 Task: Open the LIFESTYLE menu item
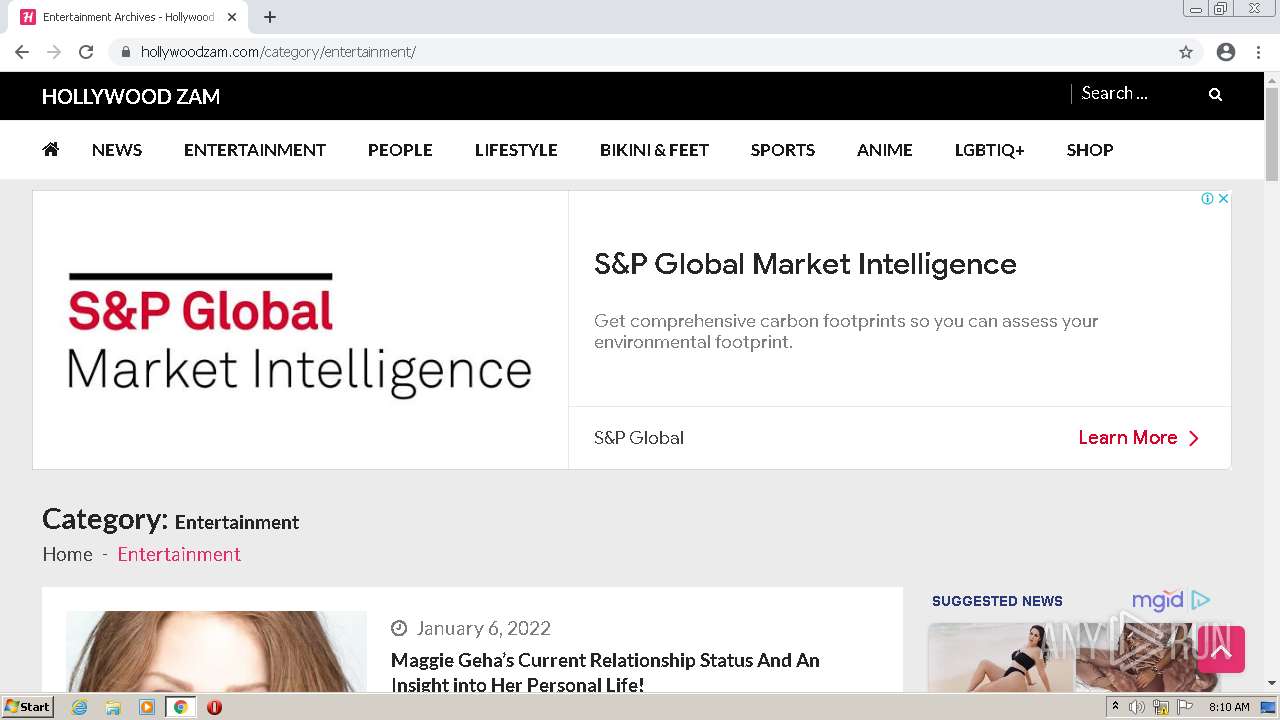[516, 150]
